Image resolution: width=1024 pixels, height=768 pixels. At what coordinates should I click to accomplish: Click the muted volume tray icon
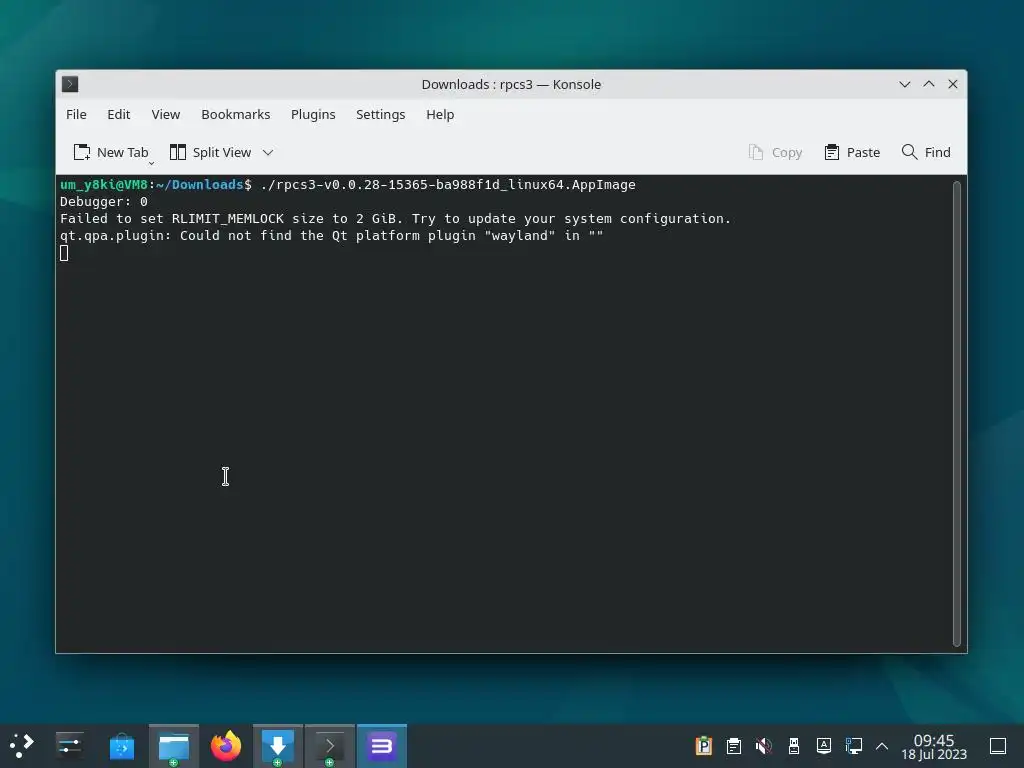tap(763, 746)
